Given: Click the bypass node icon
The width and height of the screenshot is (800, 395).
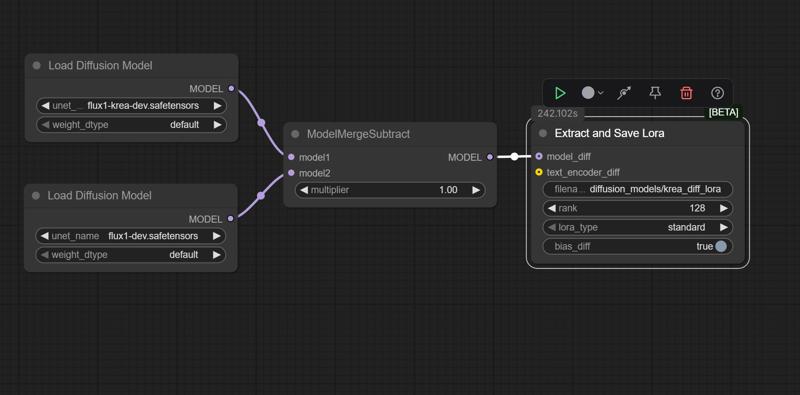Looking at the screenshot, I should 623,93.
